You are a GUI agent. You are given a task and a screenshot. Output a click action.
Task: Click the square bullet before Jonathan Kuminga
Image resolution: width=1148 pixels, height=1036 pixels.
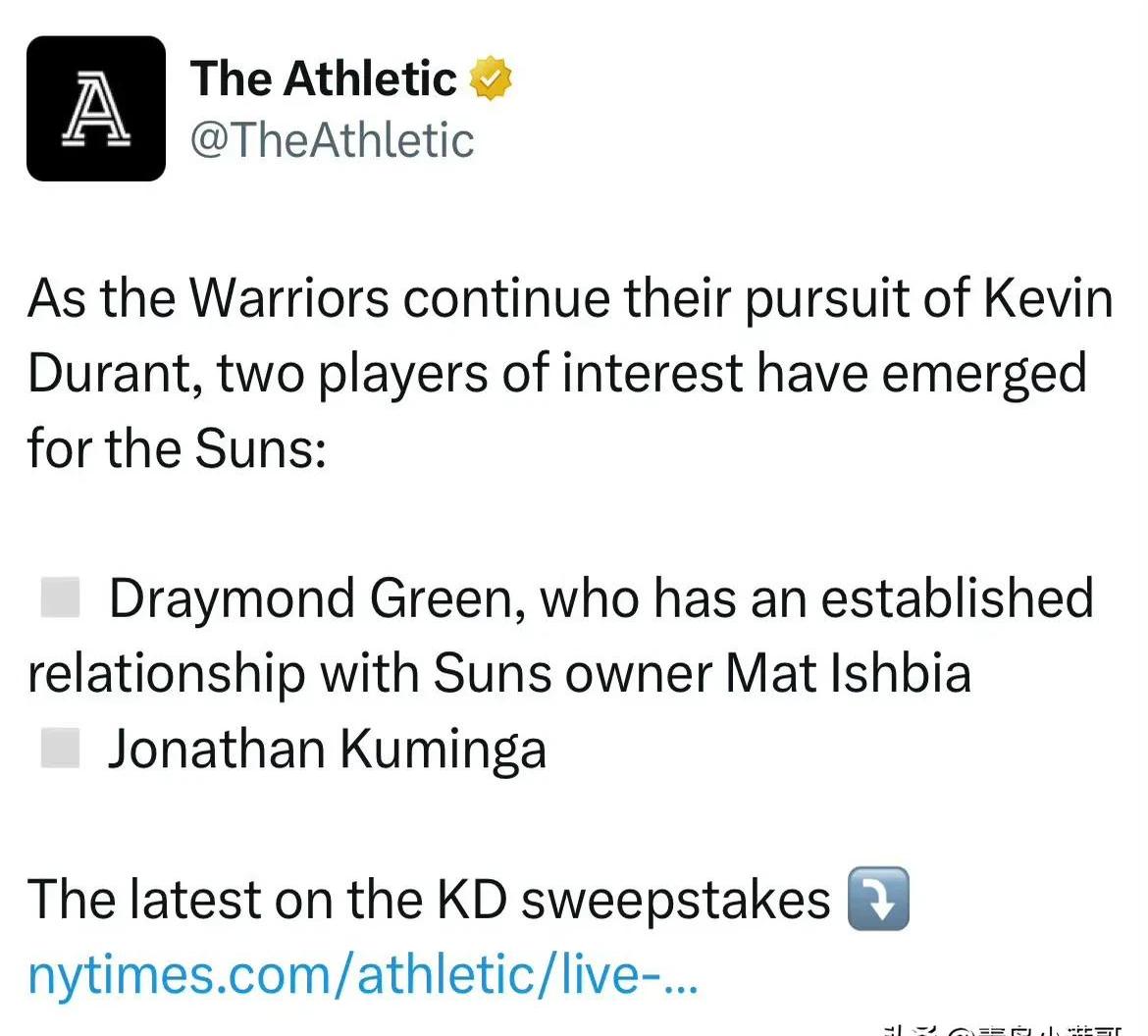[x=60, y=748]
